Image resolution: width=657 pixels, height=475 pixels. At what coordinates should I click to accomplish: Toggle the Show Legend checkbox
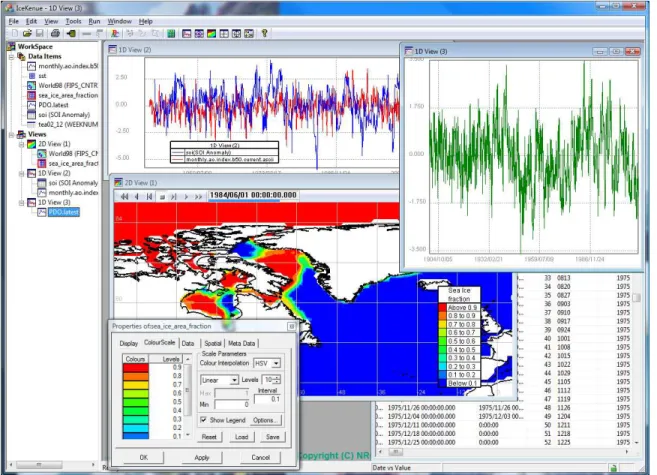pyautogui.click(x=204, y=420)
